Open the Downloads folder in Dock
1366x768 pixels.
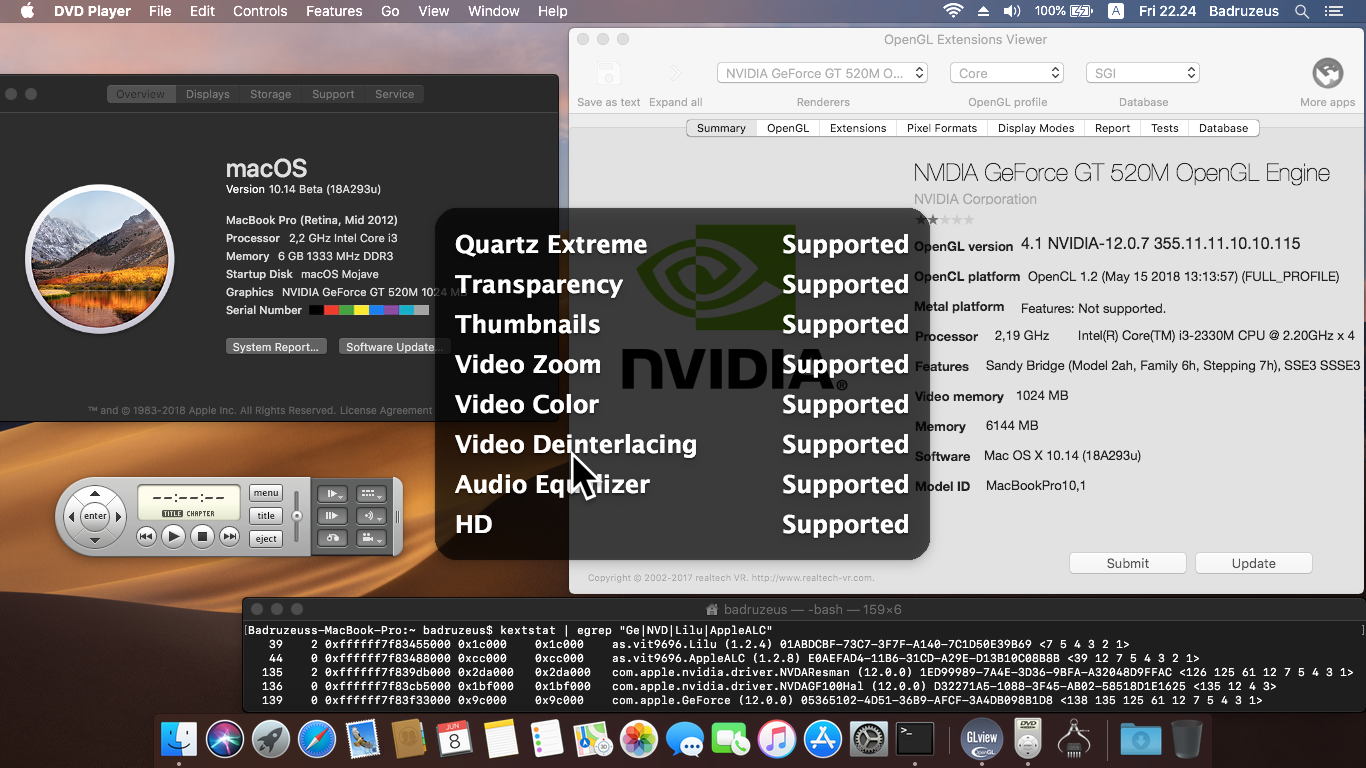(x=1140, y=740)
